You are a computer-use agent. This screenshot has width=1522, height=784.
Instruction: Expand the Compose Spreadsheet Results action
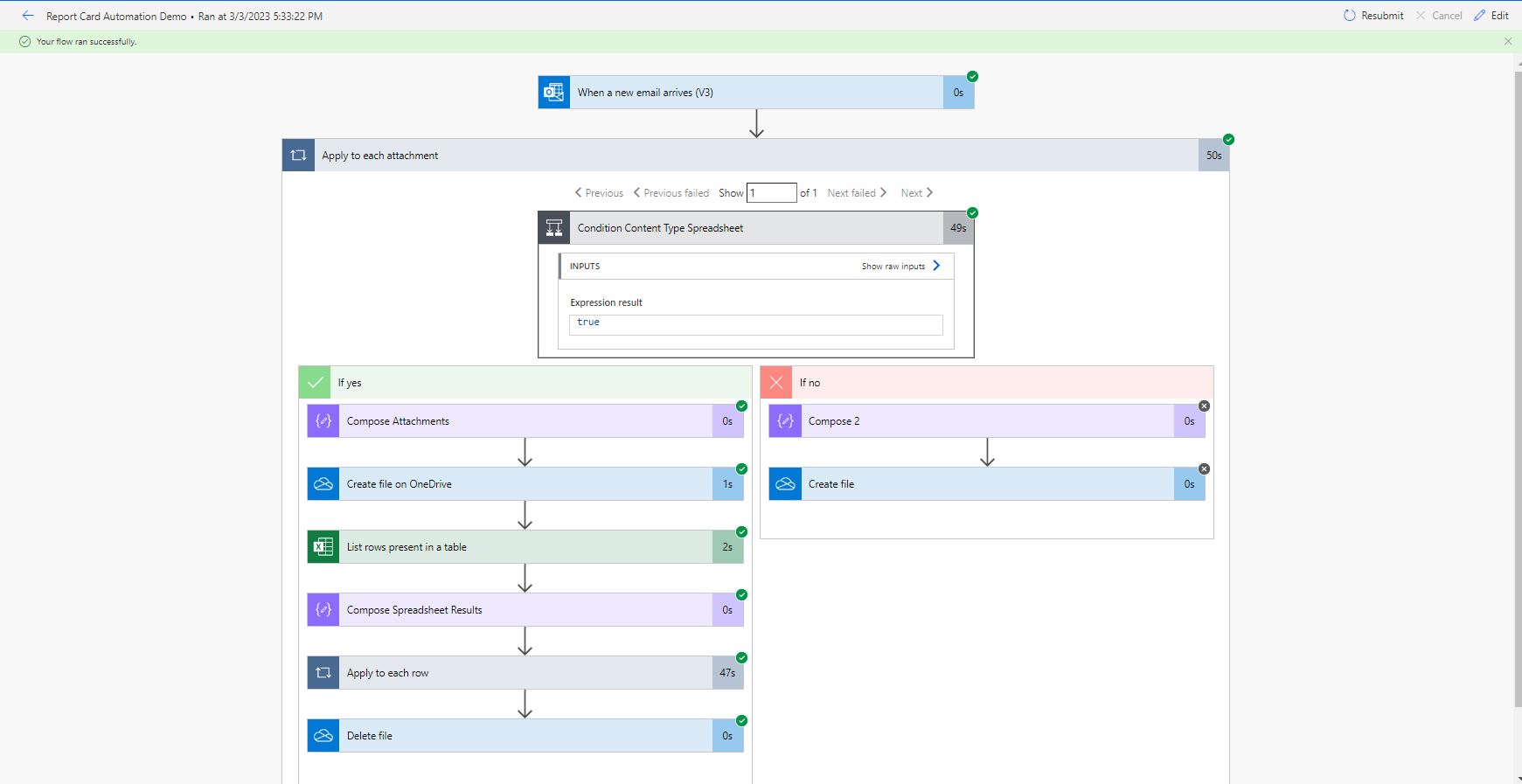click(525, 610)
